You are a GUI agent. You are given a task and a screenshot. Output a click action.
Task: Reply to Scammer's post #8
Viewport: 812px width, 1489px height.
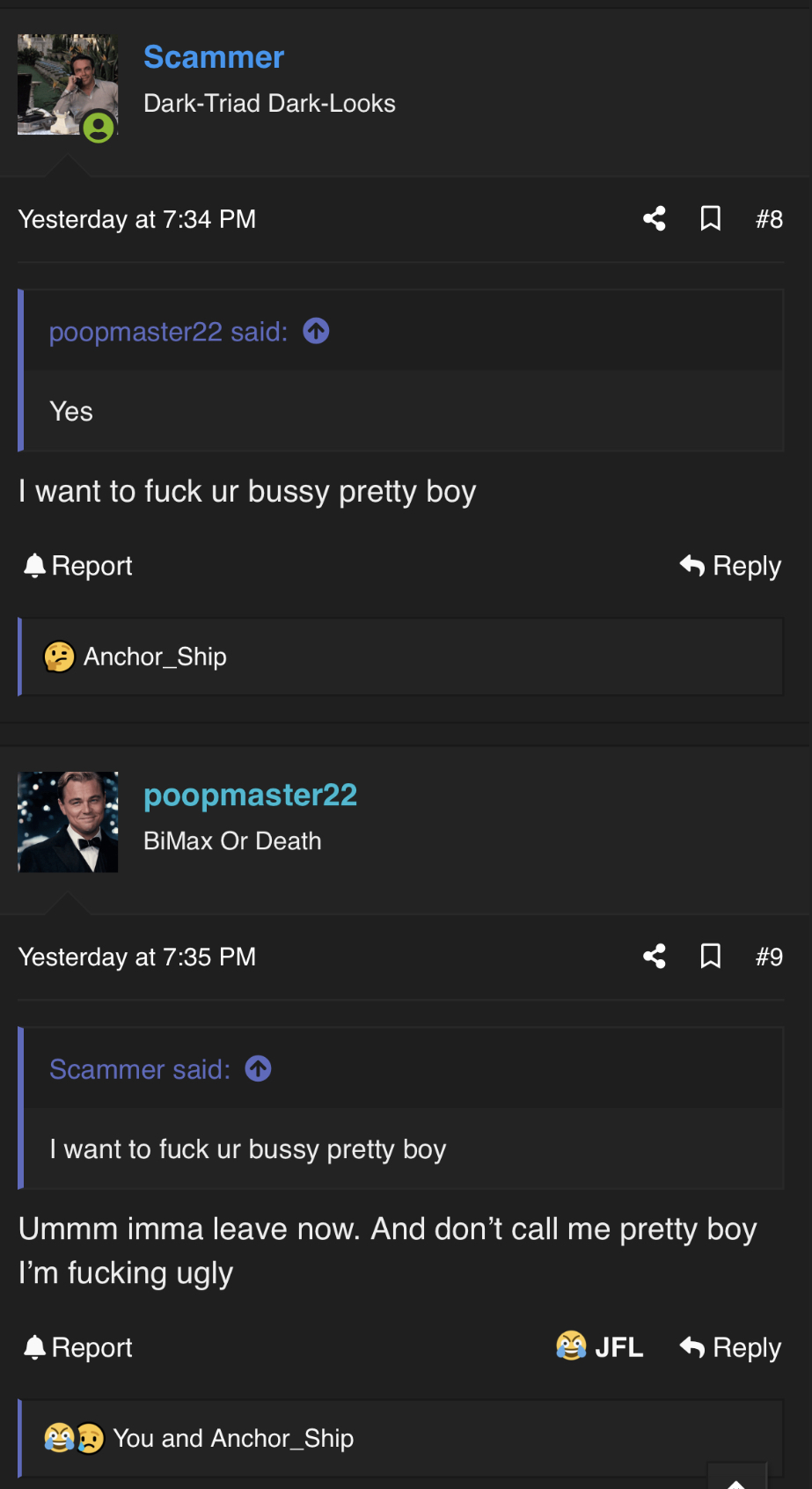tap(730, 566)
